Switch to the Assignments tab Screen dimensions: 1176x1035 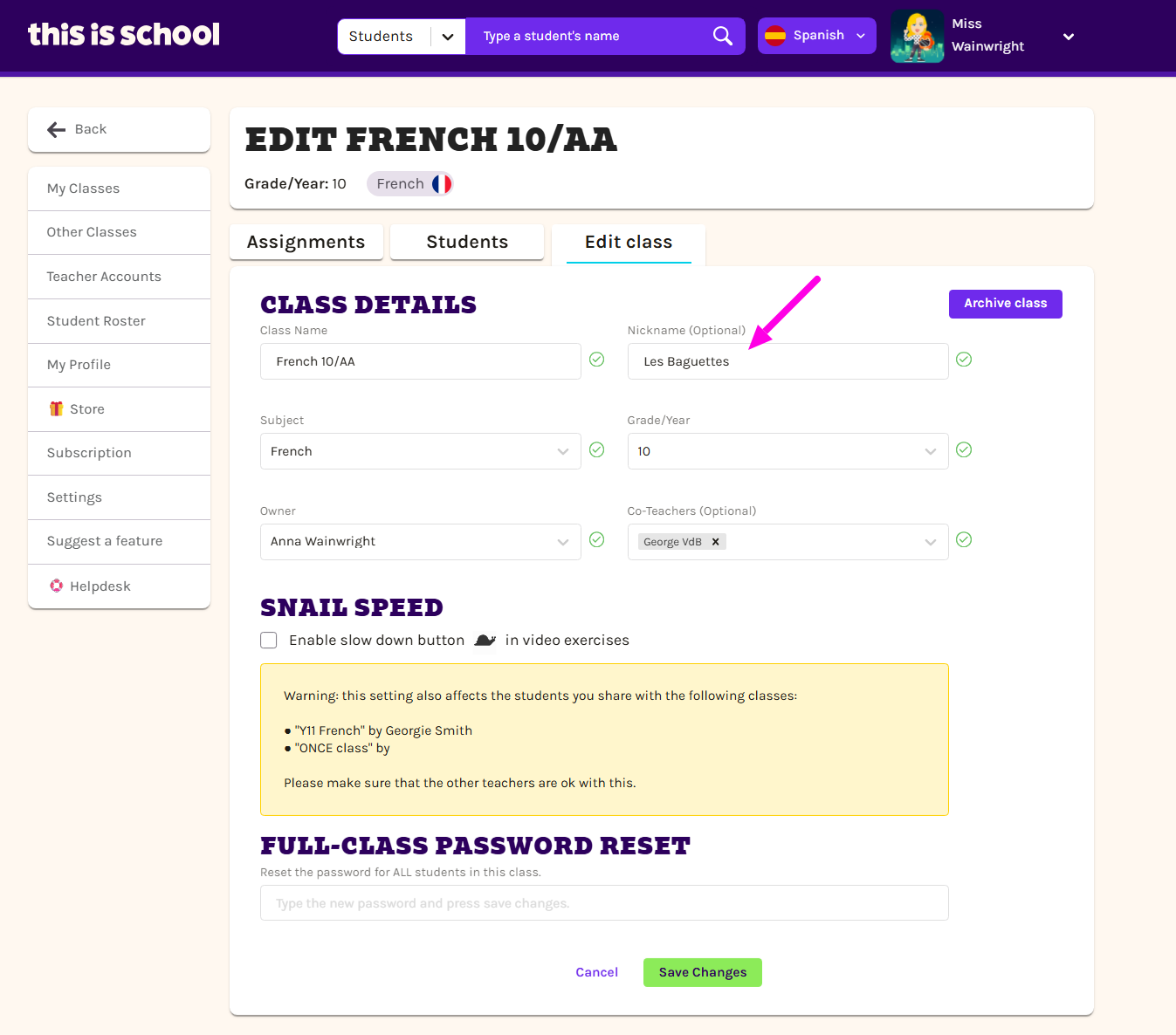pos(306,242)
